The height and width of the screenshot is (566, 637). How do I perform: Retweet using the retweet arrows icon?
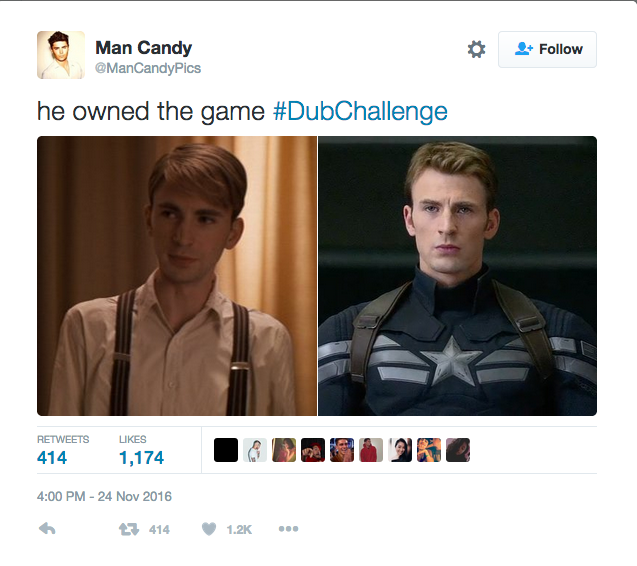[x=129, y=529]
